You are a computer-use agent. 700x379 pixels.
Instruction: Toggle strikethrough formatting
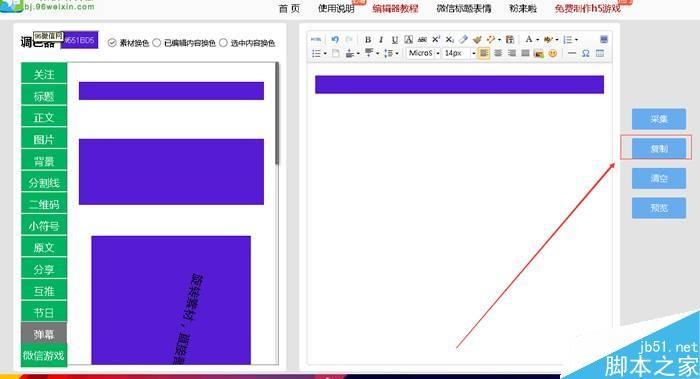point(422,40)
